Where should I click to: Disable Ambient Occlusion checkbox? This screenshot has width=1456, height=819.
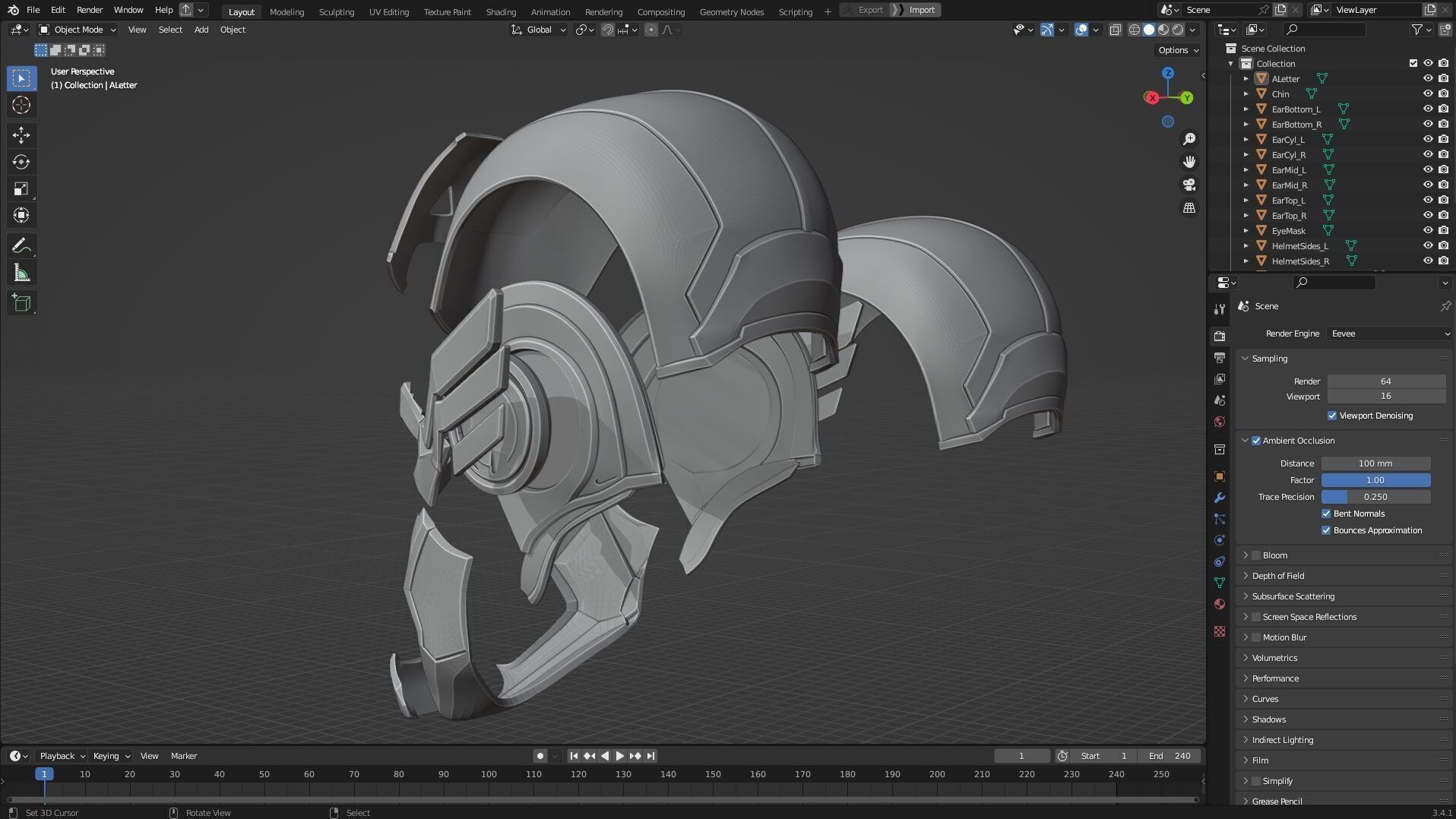point(1256,441)
